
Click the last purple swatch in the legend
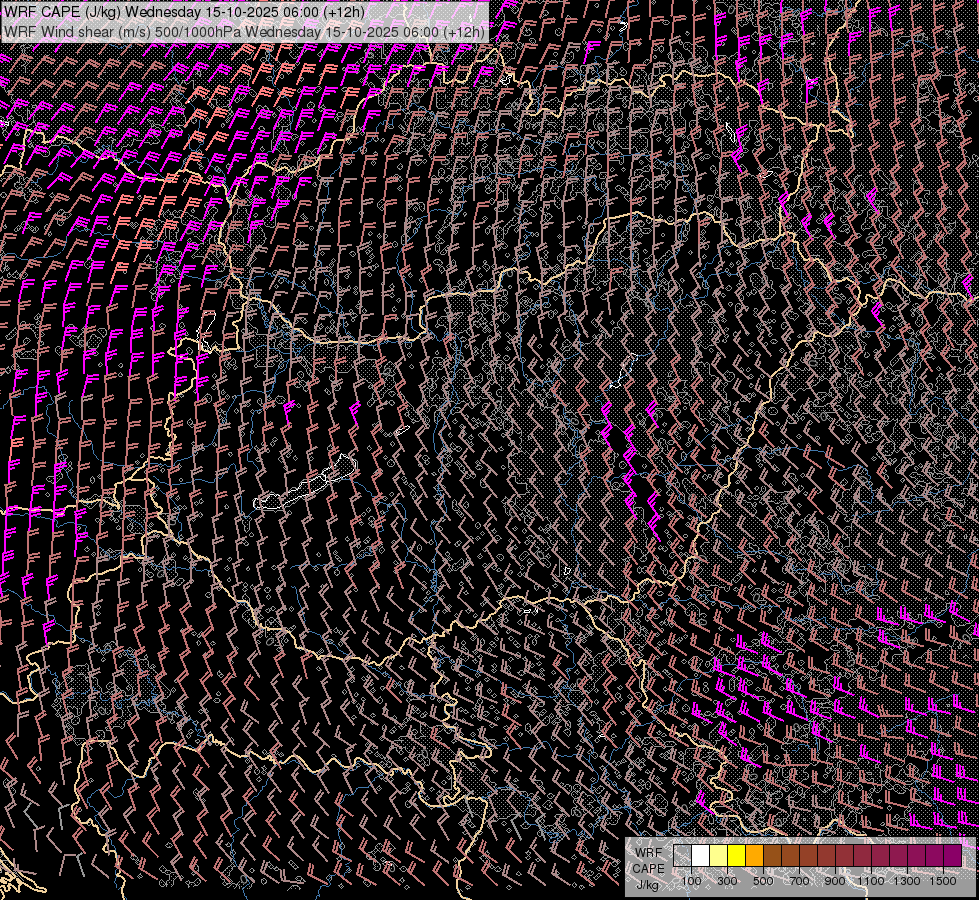[x=952, y=856]
